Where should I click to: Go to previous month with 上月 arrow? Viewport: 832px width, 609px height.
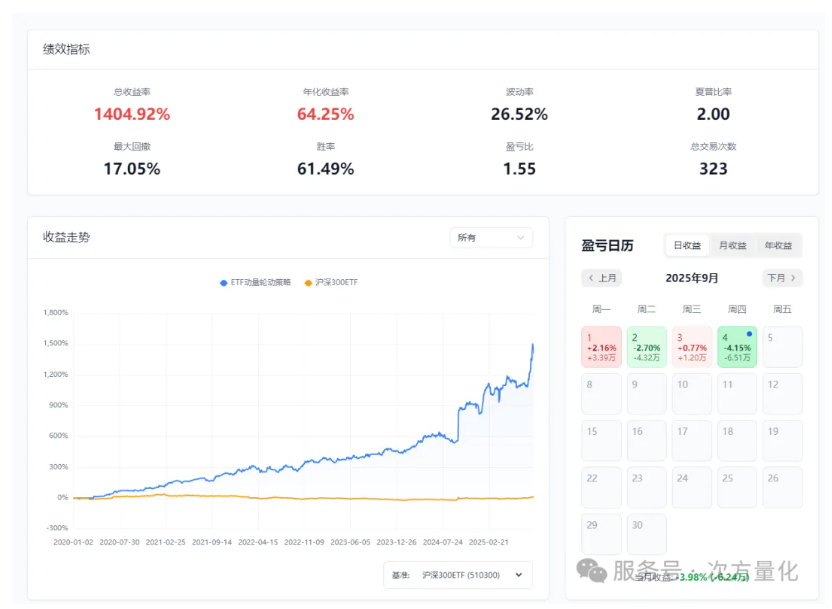tap(602, 278)
